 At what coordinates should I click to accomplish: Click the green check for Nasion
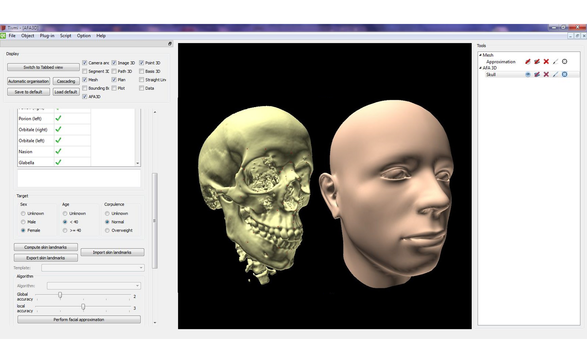(x=58, y=151)
